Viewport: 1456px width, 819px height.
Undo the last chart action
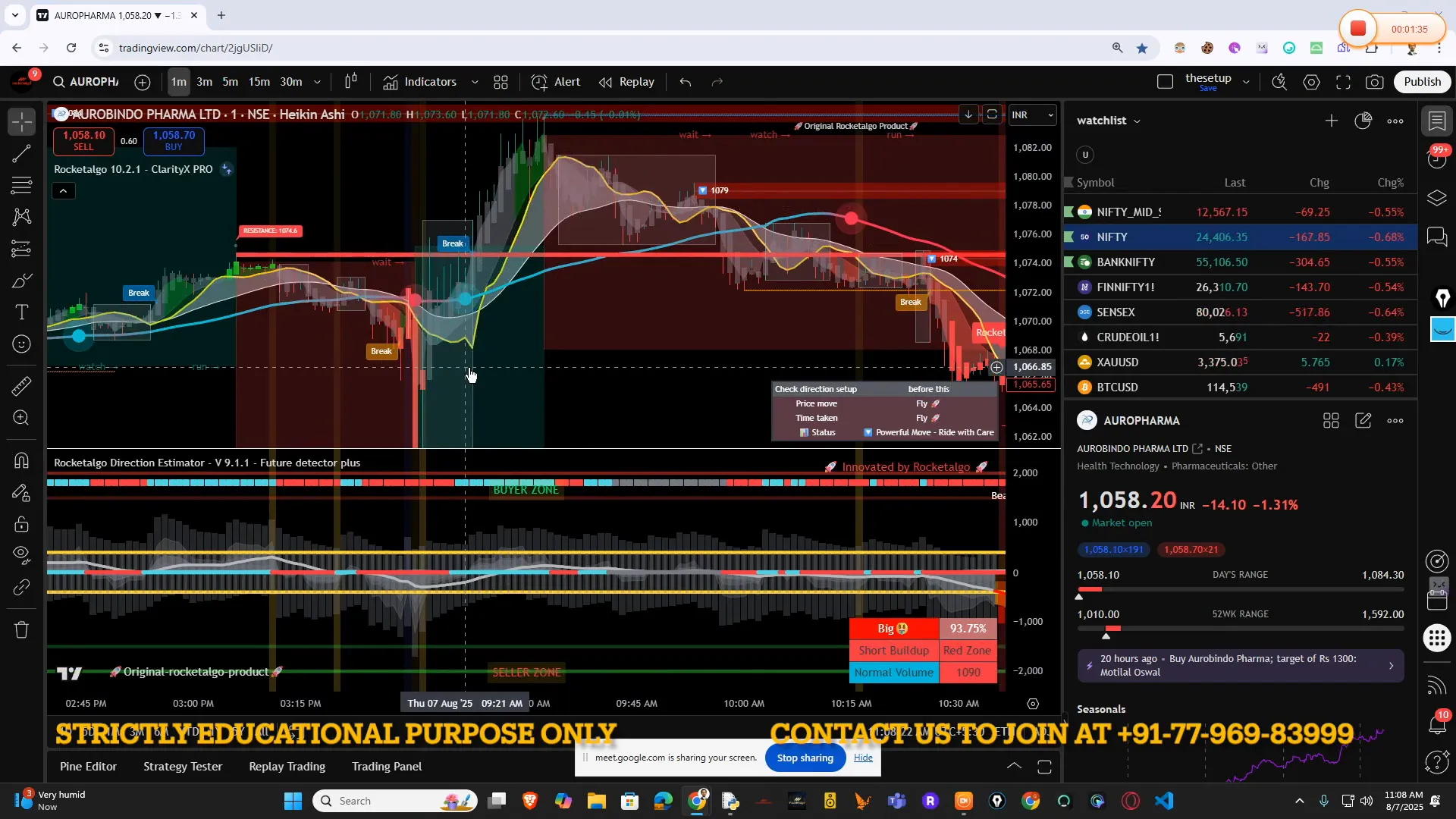coord(686,82)
